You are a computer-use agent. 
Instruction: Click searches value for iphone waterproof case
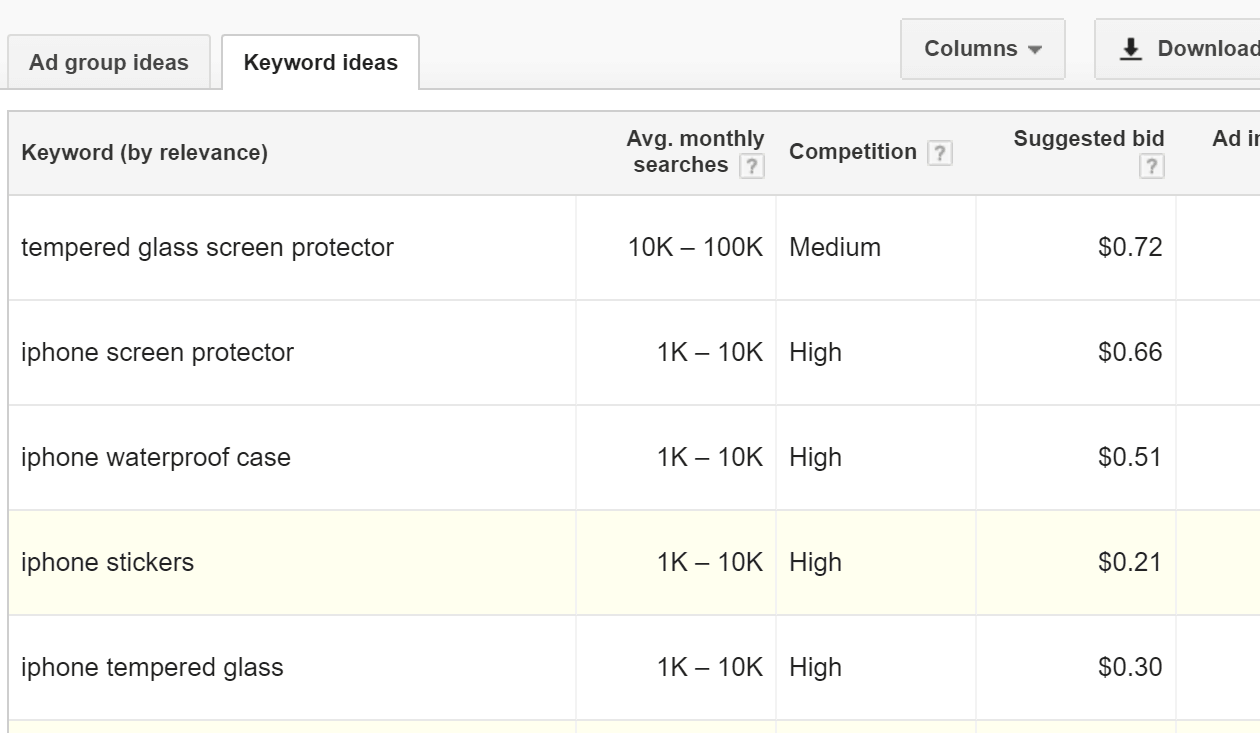click(x=710, y=457)
